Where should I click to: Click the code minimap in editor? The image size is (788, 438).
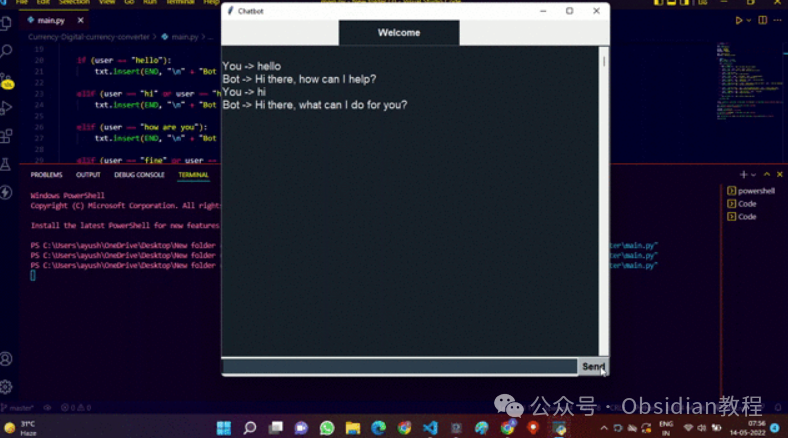(749, 80)
